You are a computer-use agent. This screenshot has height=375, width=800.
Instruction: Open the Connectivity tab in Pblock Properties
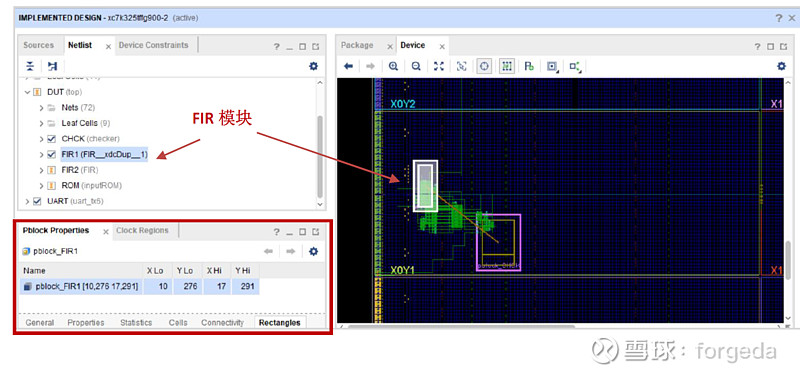tap(222, 322)
